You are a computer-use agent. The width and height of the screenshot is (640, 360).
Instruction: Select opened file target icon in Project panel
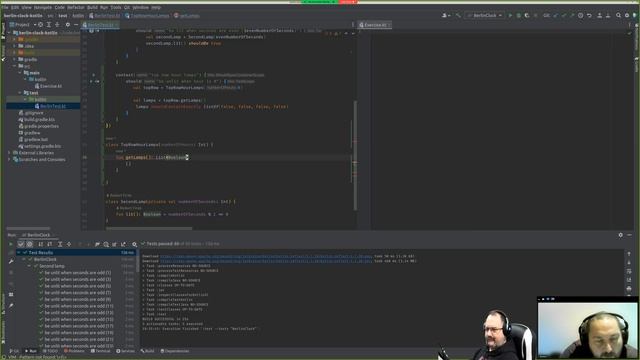coord(40,24)
